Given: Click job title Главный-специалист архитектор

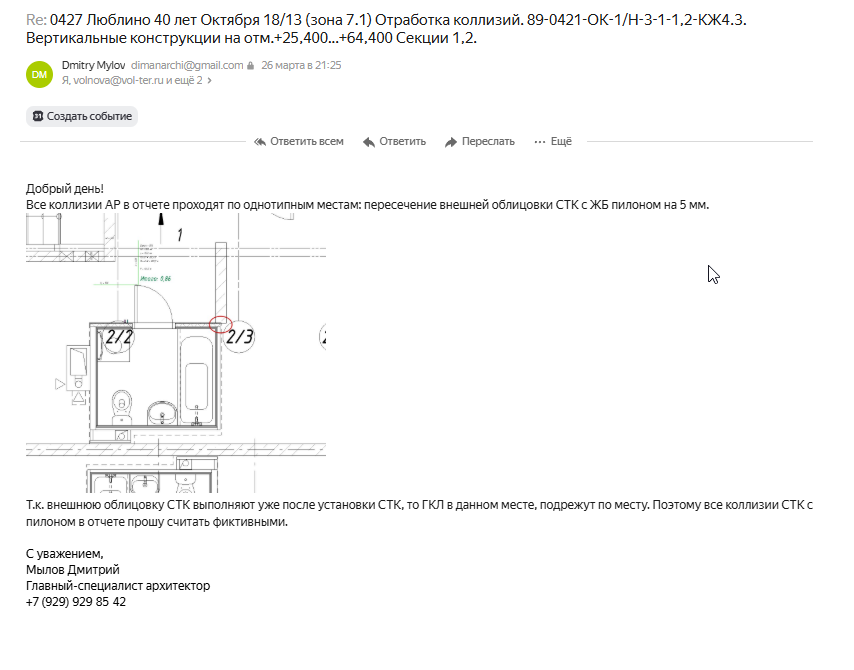Looking at the screenshot, I should 118,586.
